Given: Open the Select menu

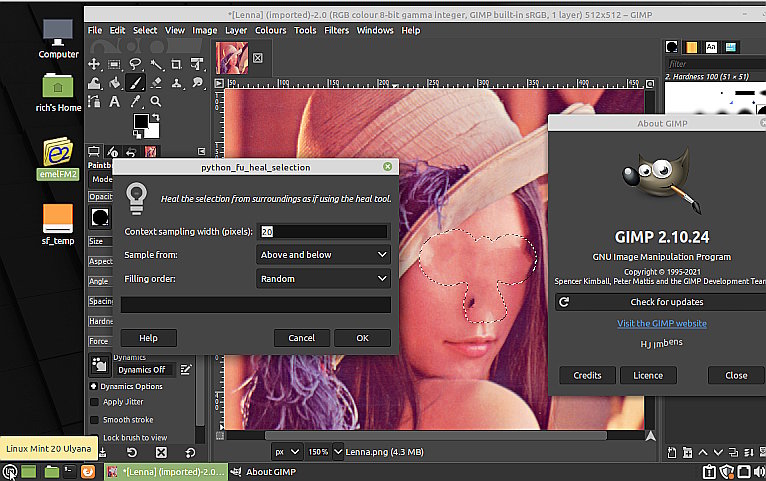Looking at the screenshot, I should tap(145, 30).
